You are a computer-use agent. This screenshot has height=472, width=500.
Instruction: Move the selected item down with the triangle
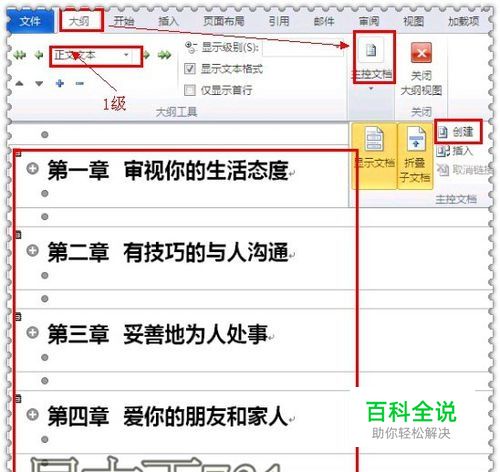(x=39, y=83)
